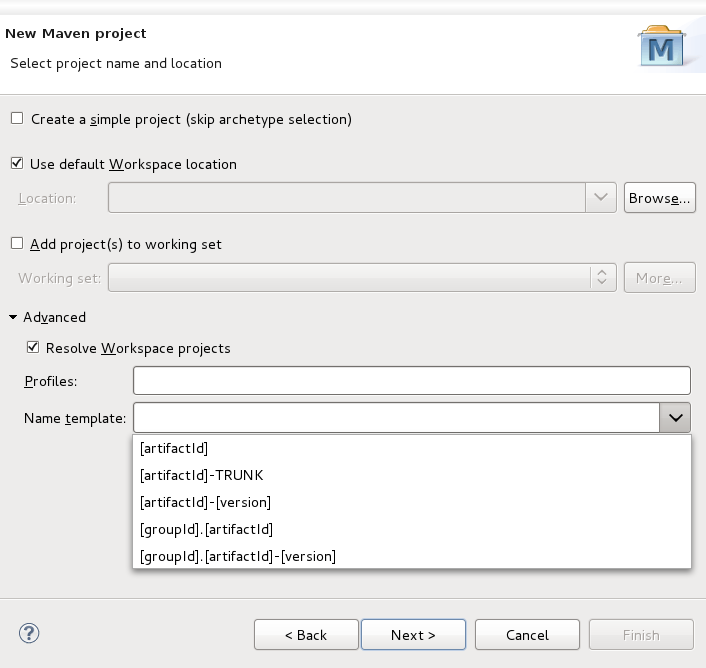Collapse the Advanced section
The height and width of the screenshot is (668, 706).
13,317
